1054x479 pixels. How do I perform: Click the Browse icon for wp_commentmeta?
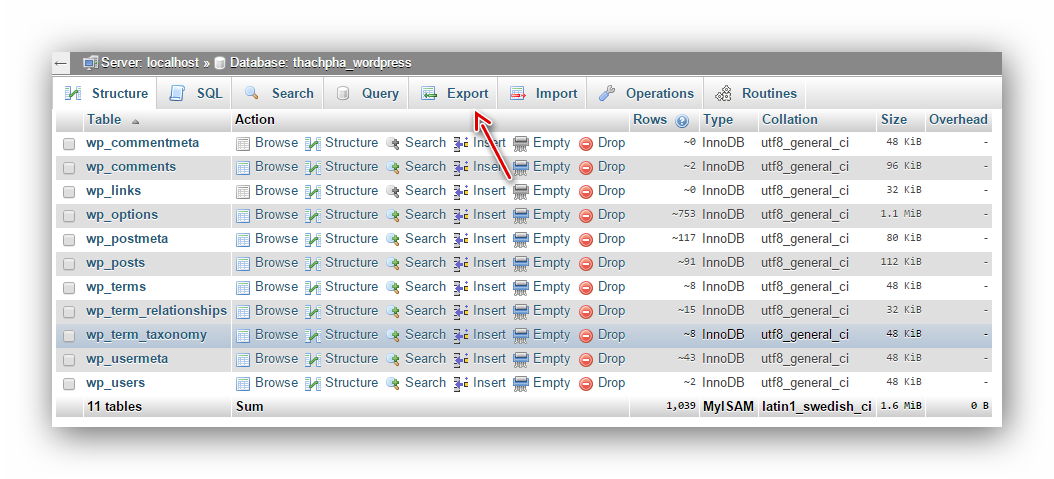point(243,143)
